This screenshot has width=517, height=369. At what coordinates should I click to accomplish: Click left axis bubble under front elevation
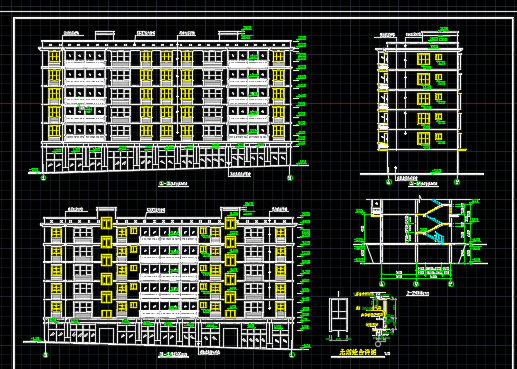[x=43, y=178]
